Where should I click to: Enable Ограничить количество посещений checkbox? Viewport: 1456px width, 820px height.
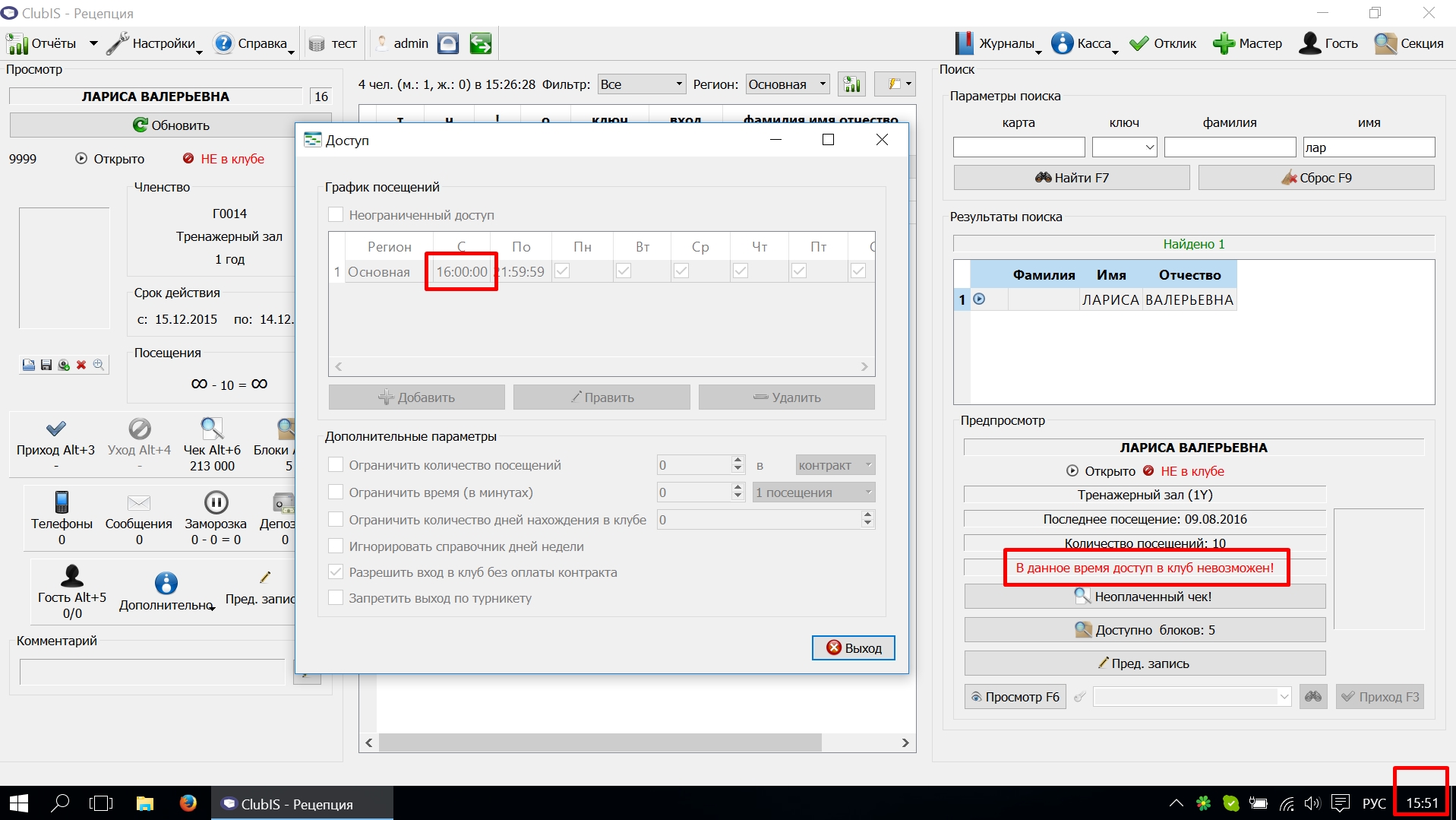click(336, 465)
